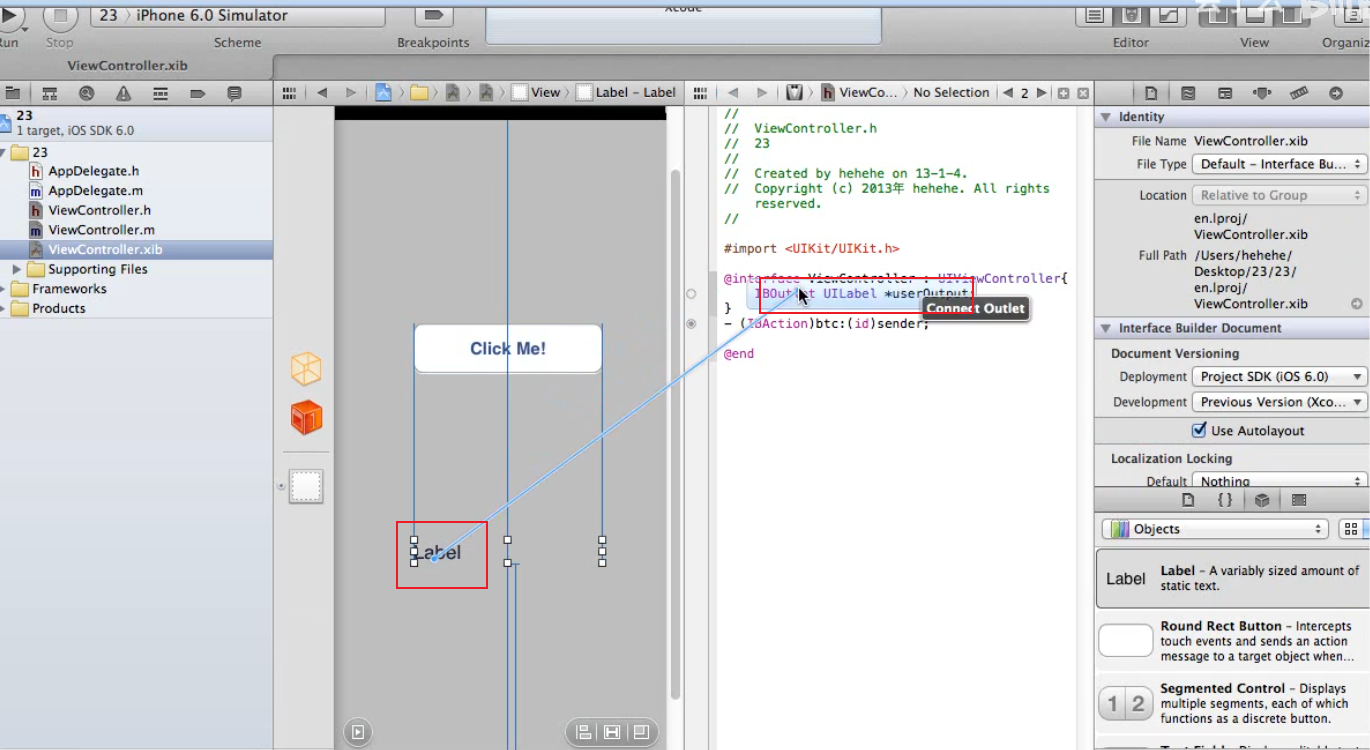Select Segmented Control in object library
The width and height of the screenshot is (1370, 750).
pos(1231,703)
